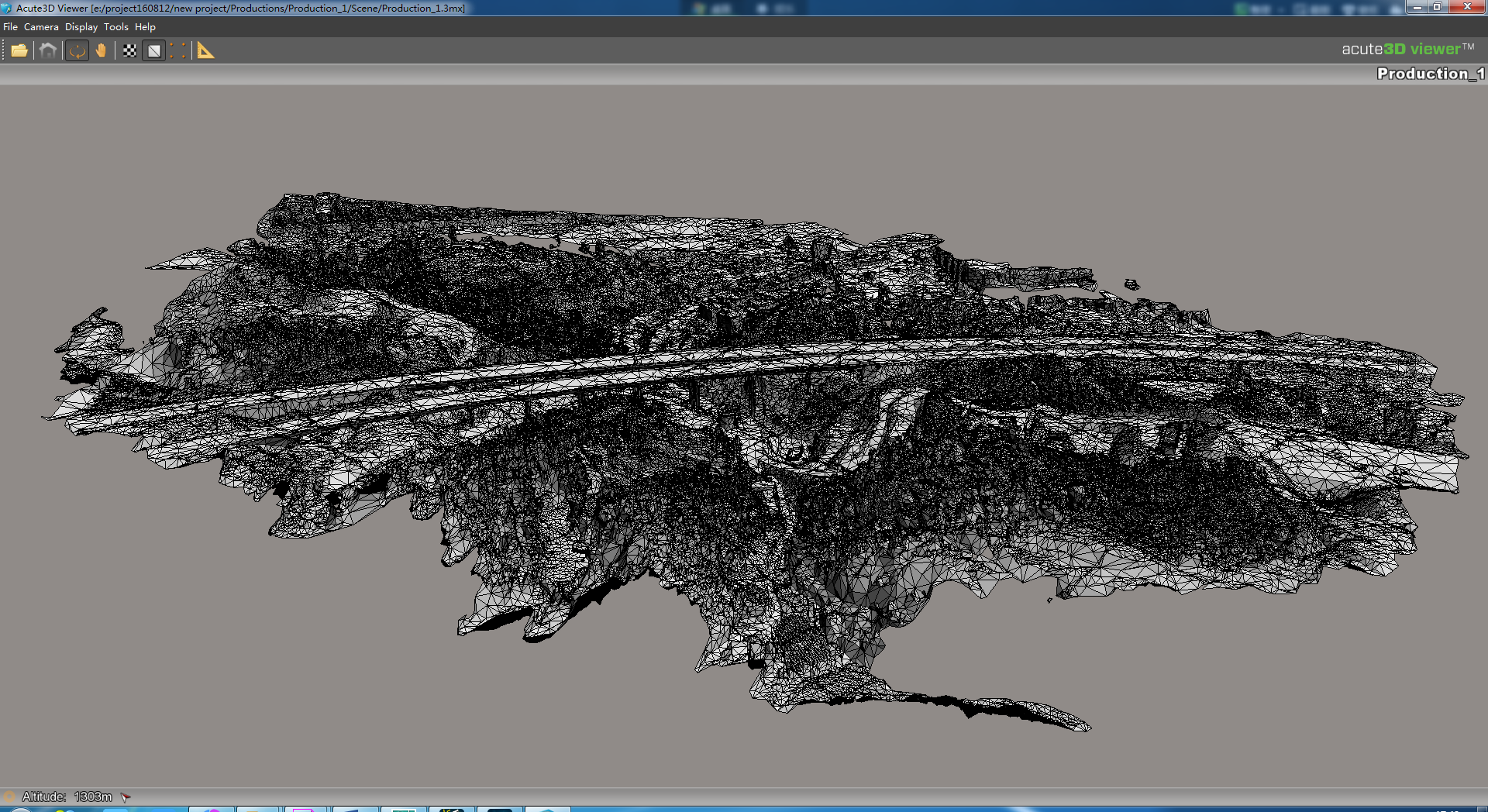
Task: Select the orbit rotate navigation tool
Action: pyautogui.click(x=77, y=51)
